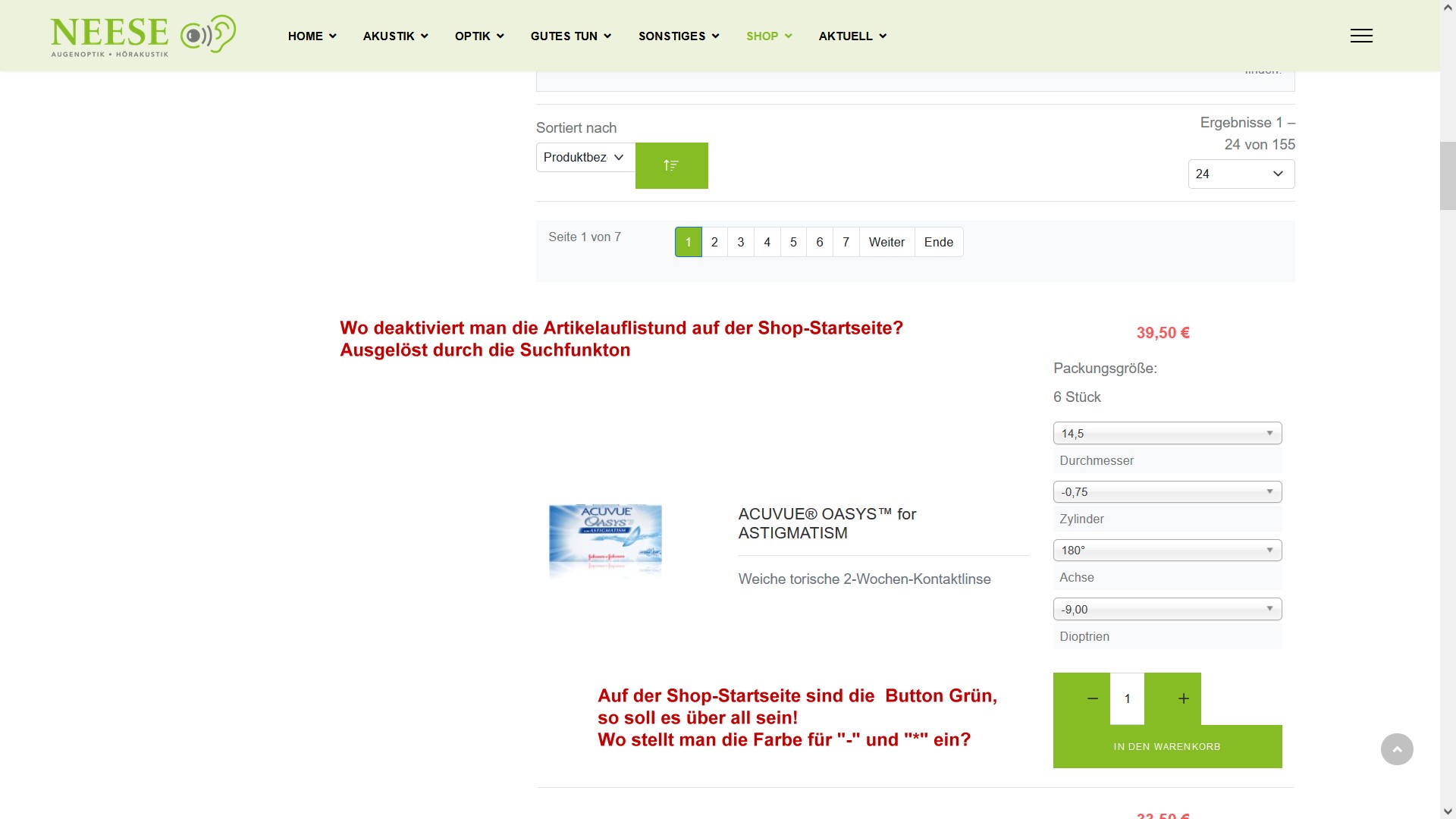Click the Weiter pagination button
The width and height of the screenshot is (1456, 819).
click(x=886, y=242)
